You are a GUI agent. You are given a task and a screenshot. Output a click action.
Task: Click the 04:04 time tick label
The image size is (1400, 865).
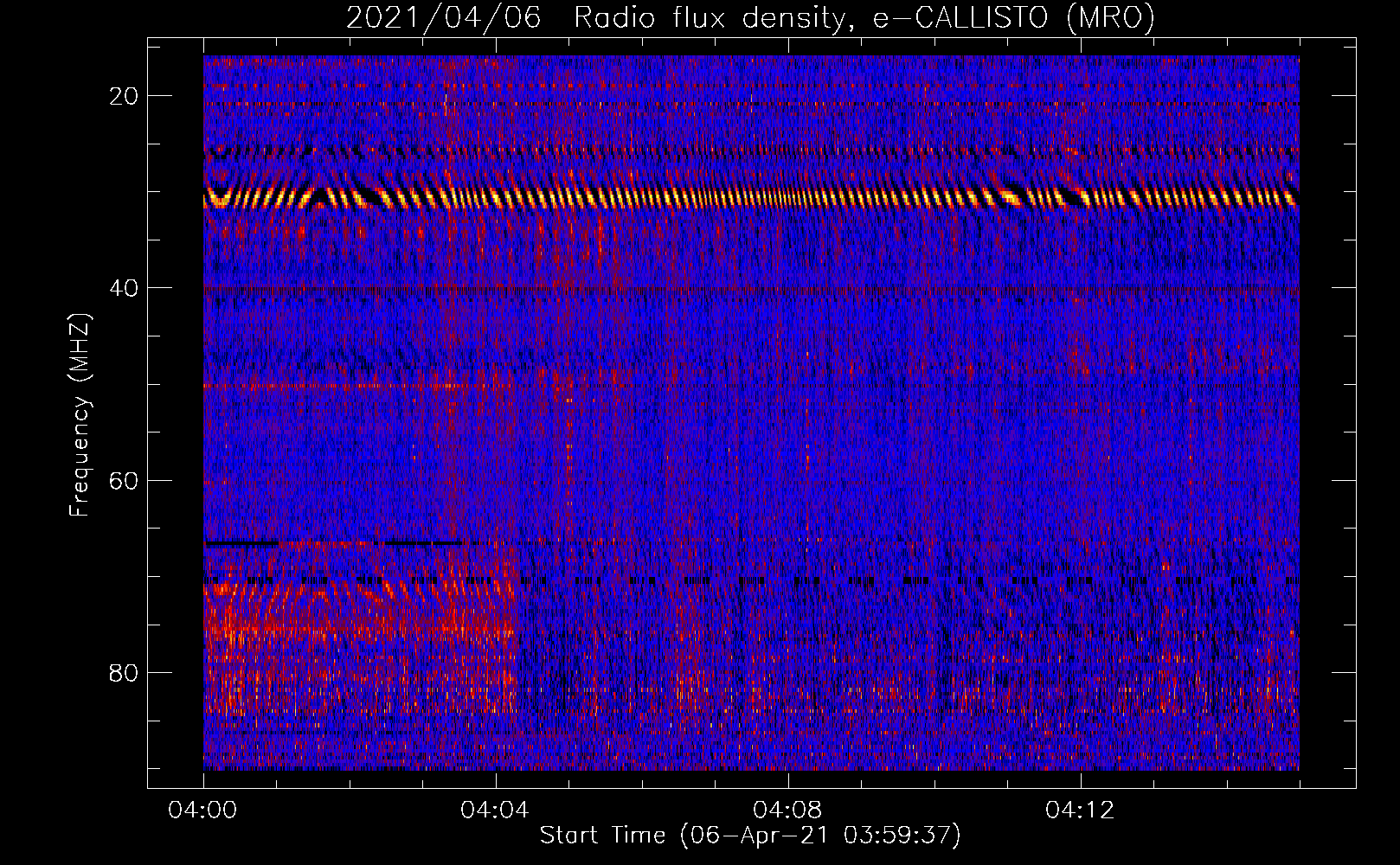click(x=495, y=811)
